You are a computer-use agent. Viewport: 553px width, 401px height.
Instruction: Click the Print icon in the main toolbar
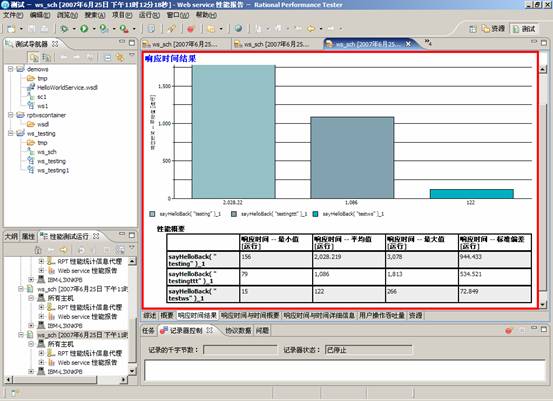(44, 29)
